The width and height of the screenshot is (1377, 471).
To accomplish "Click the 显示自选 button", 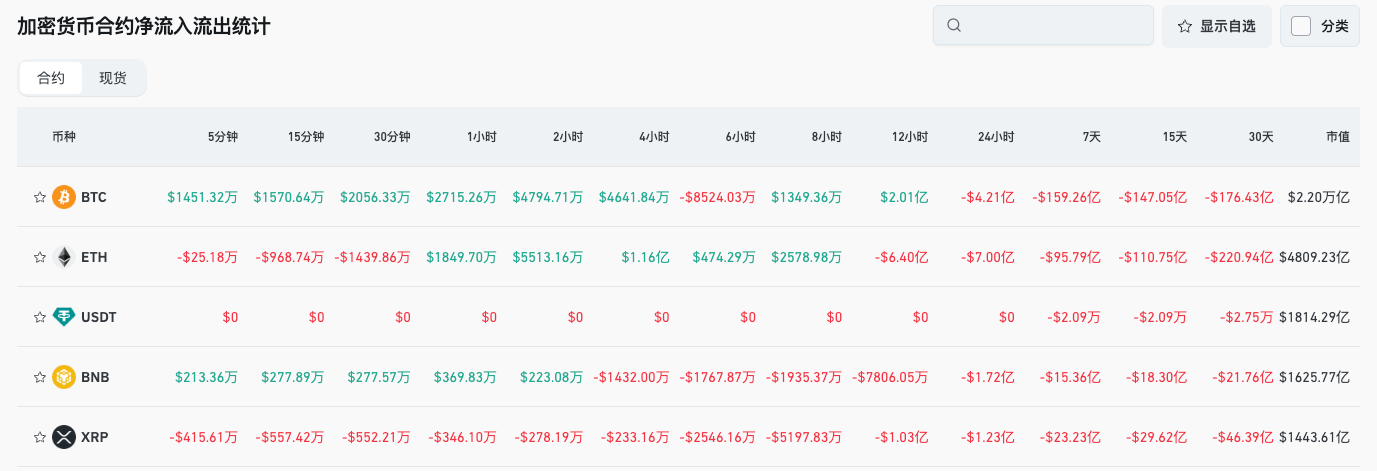I will click(1216, 26).
